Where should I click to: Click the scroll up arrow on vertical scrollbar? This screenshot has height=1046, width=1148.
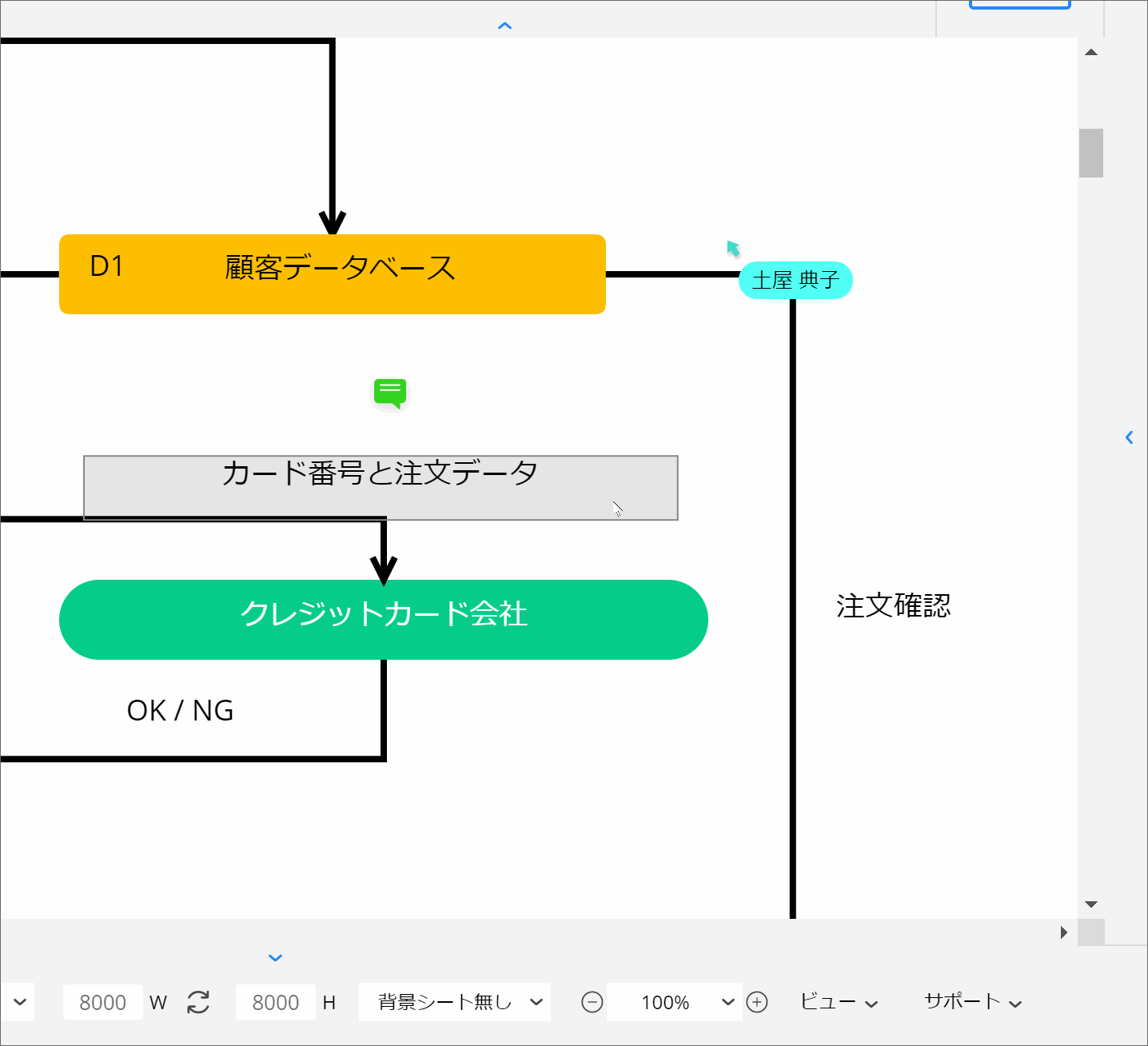coord(1091,53)
